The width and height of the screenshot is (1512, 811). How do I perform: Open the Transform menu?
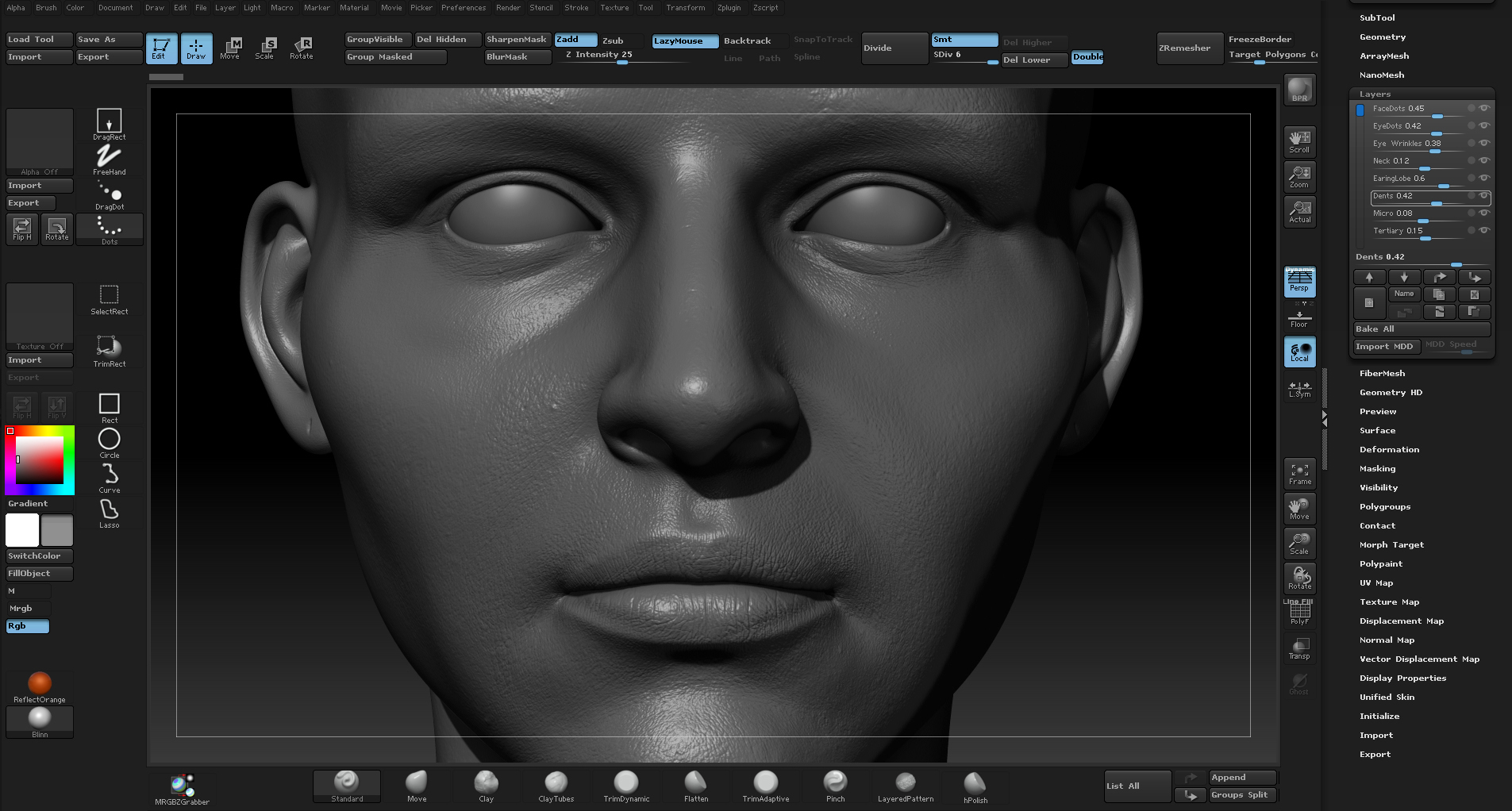pyautogui.click(x=685, y=8)
